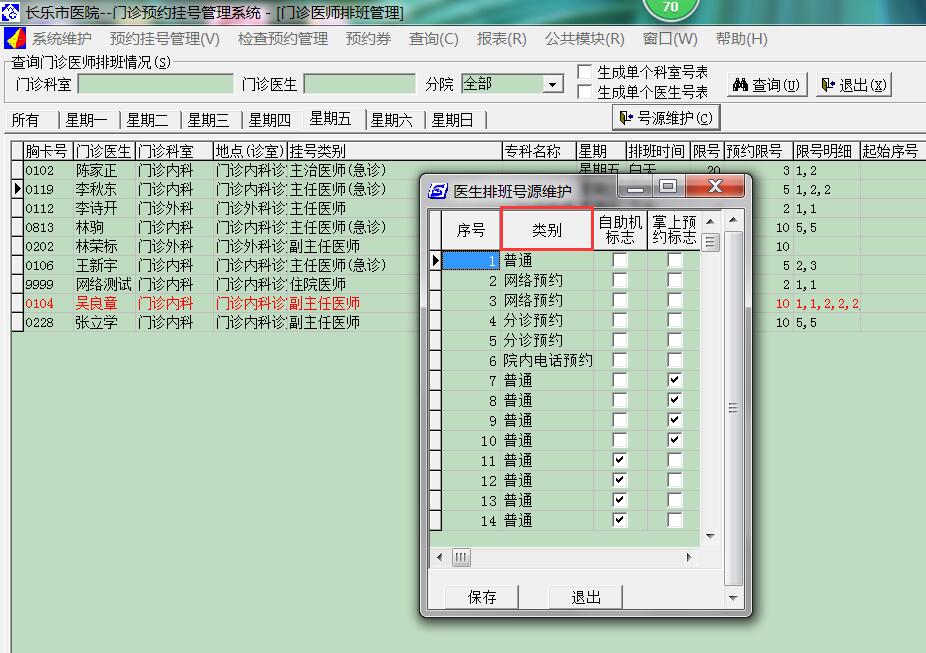The width and height of the screenshot is (926, 653).
Task: Click outer vertical scrollbar thumb in dialog
Action: [x=733, y=407]
